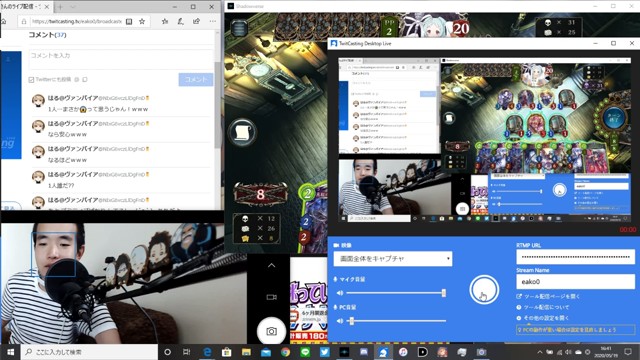Open the tool broadcast page link
This screenshot has height=360, width=640.
coord(548,296)
